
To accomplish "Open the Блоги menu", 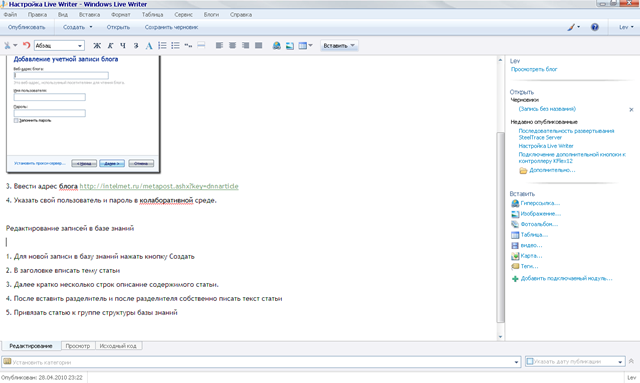I will pyautogui.click(x=211, y=15).
